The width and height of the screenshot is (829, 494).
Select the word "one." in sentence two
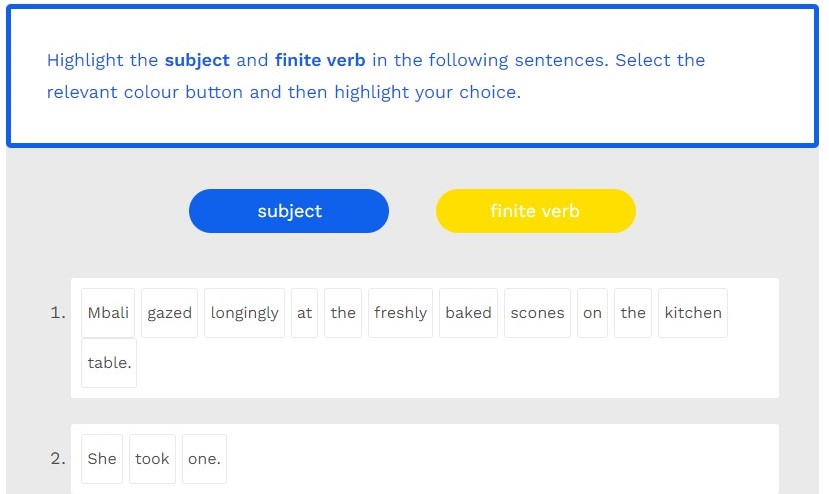click(204, 459)
